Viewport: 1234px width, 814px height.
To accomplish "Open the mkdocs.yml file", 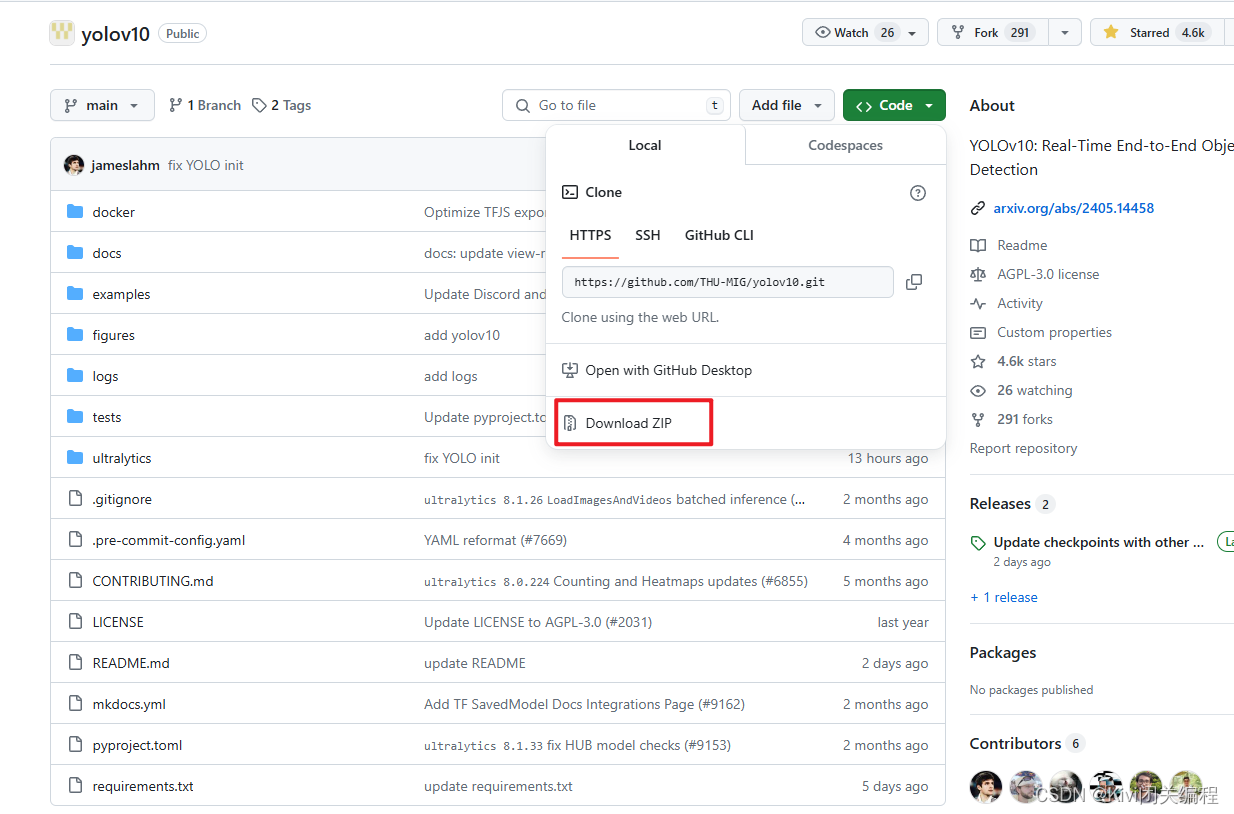I will [129, 704].
